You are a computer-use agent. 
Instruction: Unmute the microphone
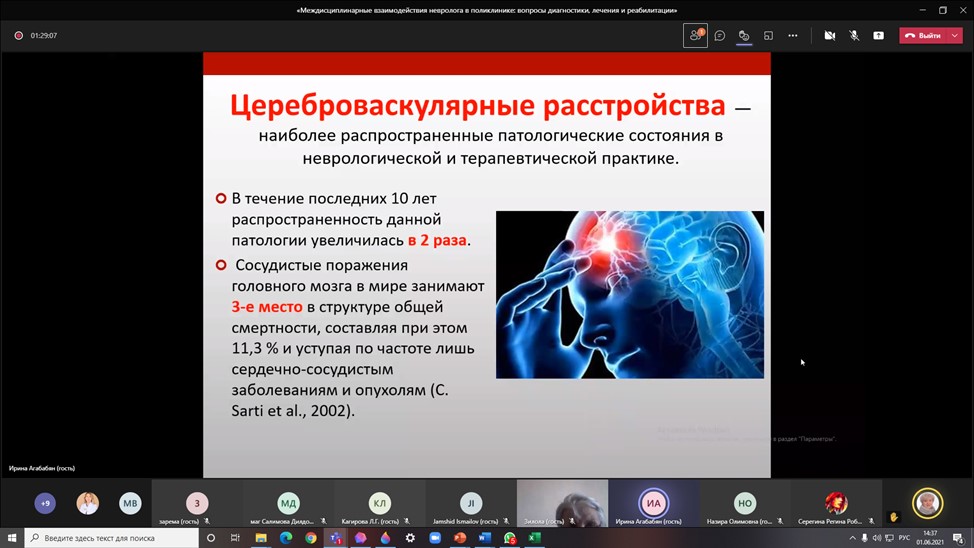854,35
